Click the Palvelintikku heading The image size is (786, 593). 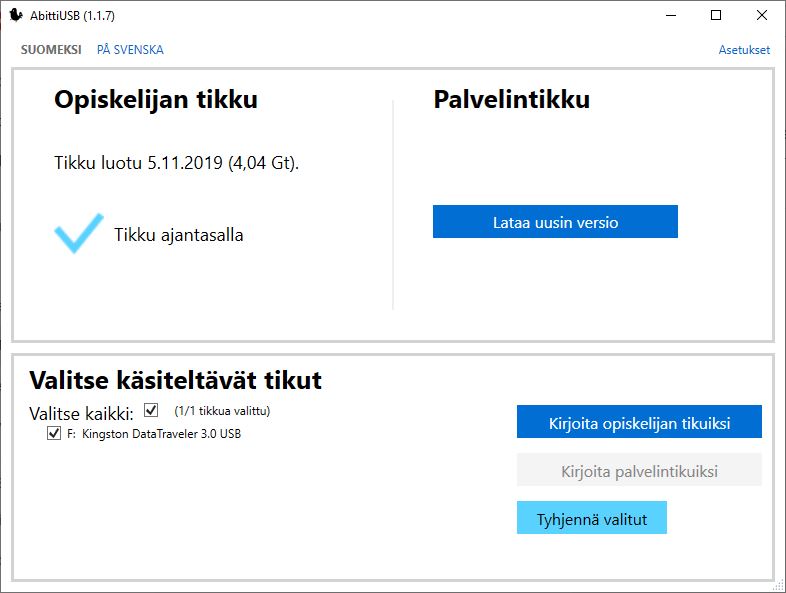511,100
